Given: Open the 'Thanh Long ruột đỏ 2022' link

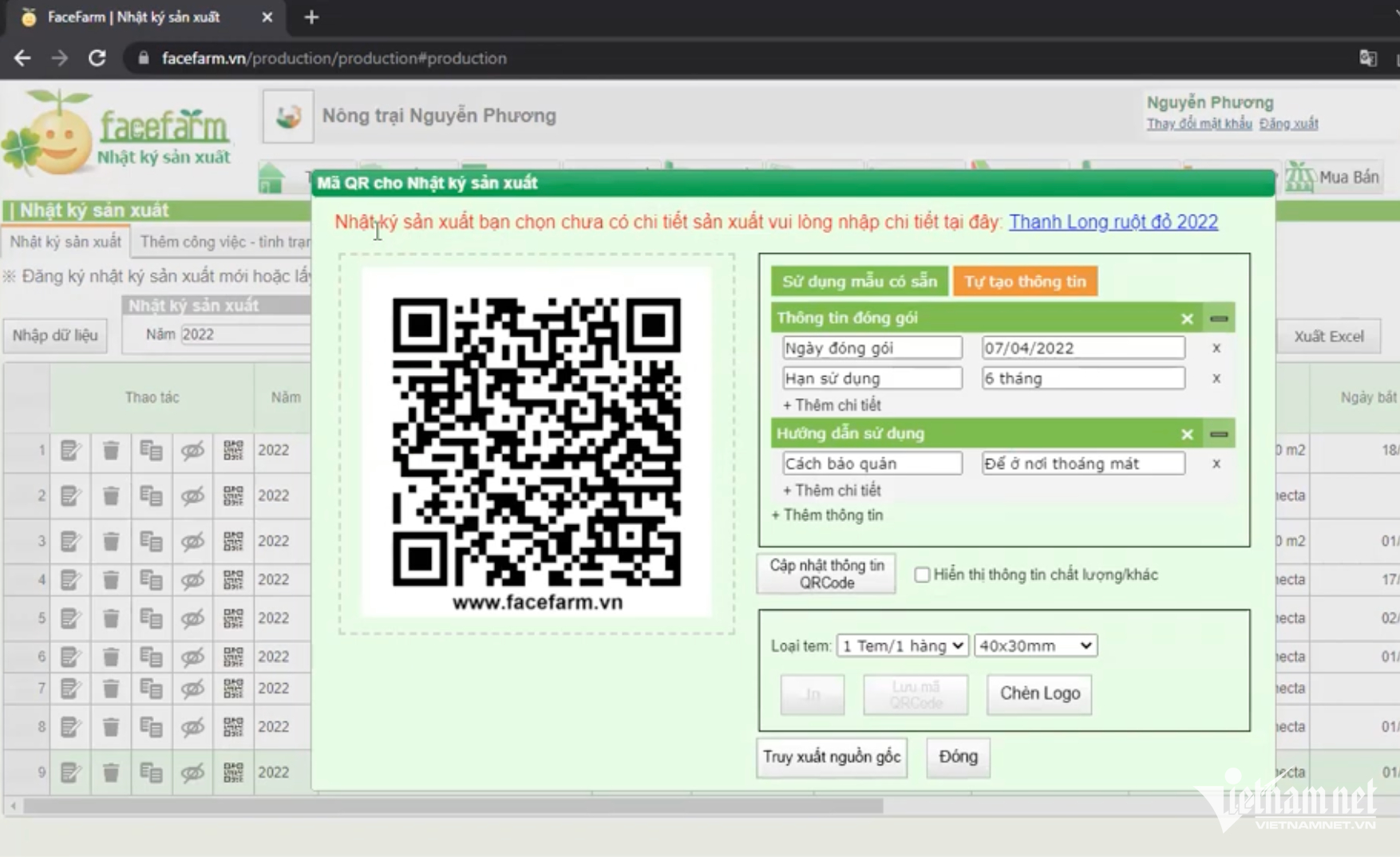Looking at the screenshot, I should pos(1113,222).
